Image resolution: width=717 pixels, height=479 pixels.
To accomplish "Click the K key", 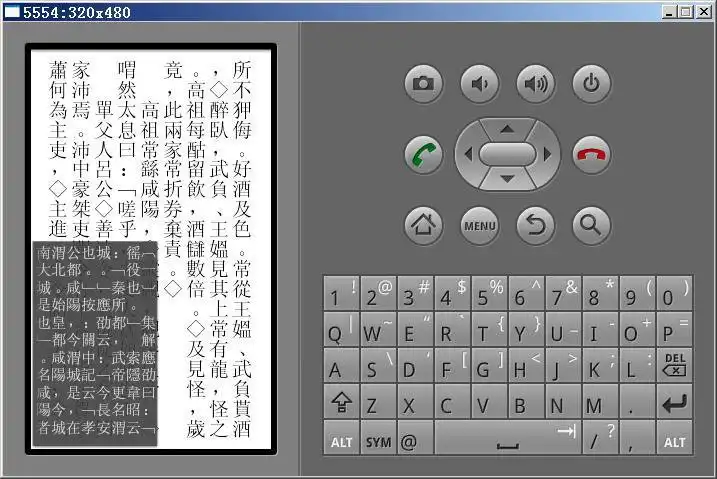I will (601, 366).
